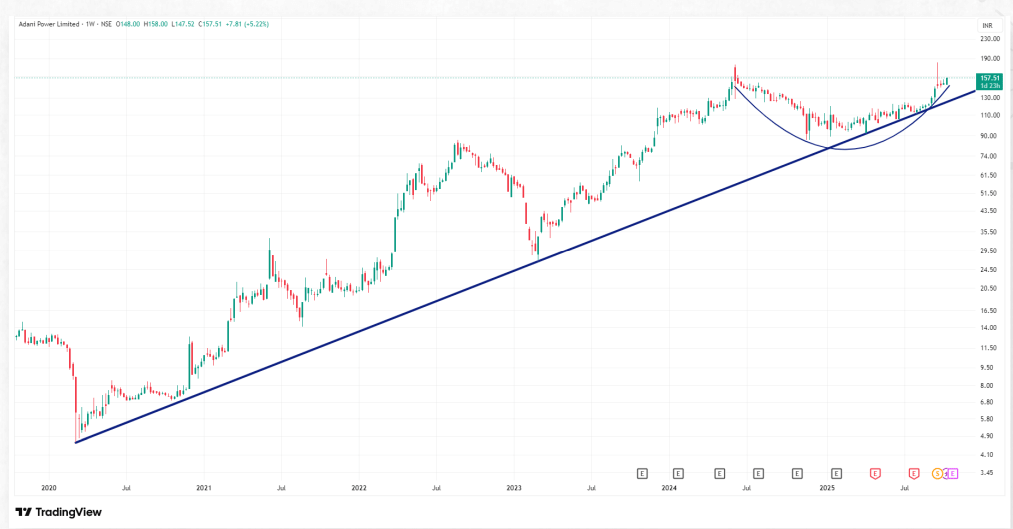Click the TradingView logo

pyautogui.click(x=58, y=512)
